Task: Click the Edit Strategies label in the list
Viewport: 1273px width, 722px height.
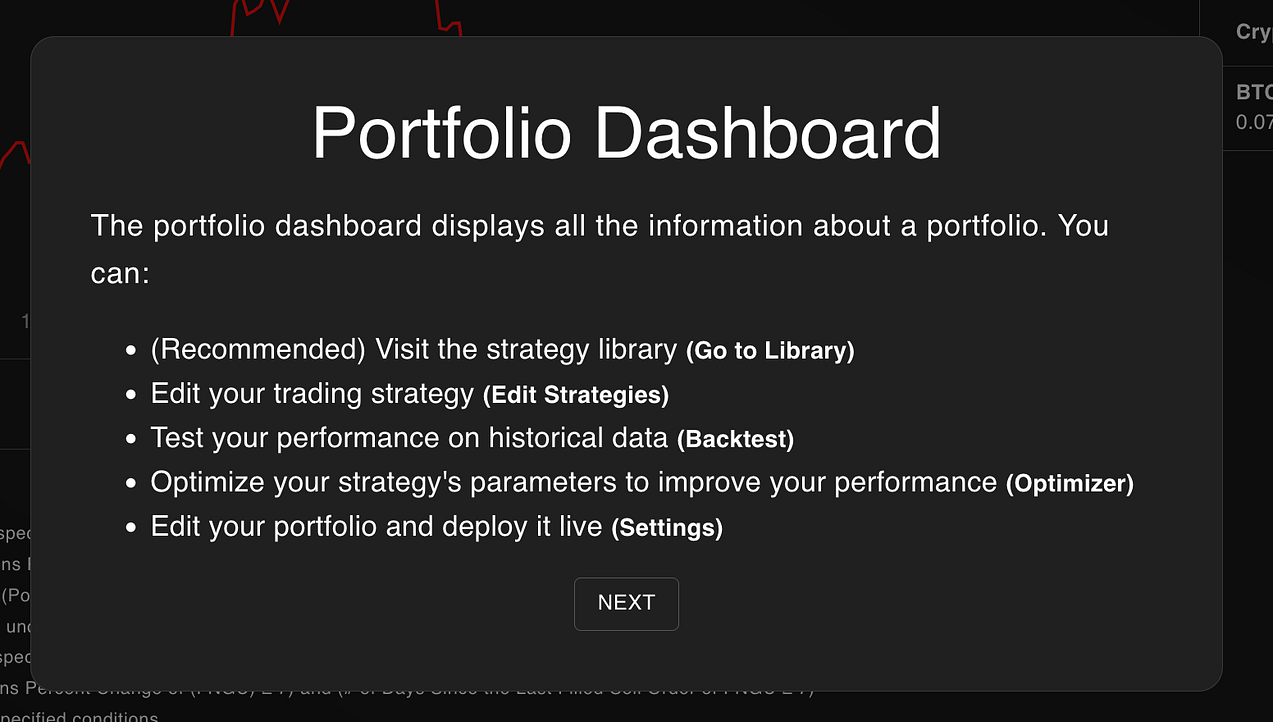Action: tap(575, 394)
